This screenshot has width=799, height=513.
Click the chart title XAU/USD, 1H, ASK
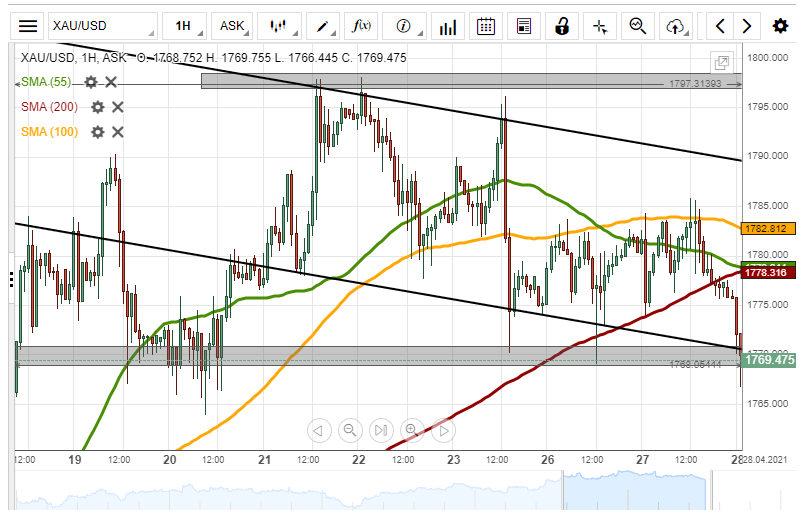(73, 58)
